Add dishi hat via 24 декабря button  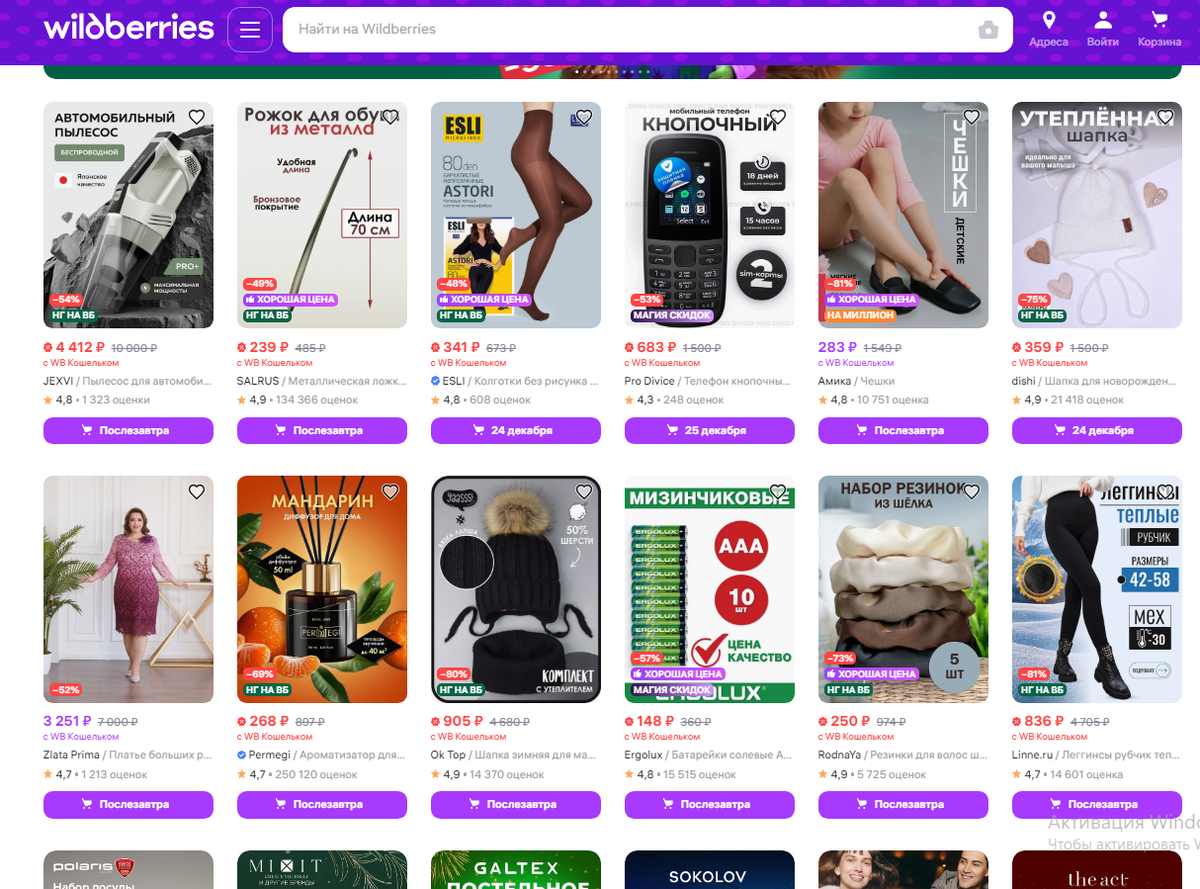[1097, 431]
